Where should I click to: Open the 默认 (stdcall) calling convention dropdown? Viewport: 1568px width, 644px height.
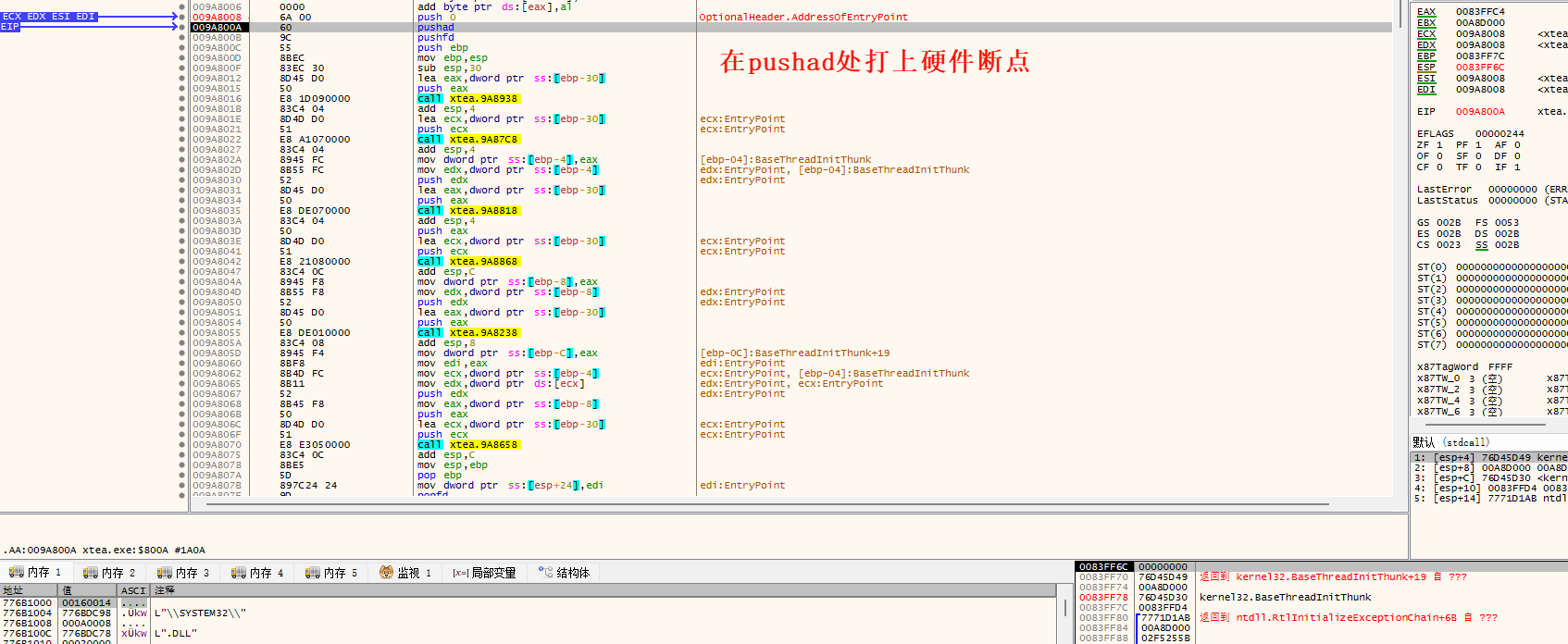tap(1451, 442)
